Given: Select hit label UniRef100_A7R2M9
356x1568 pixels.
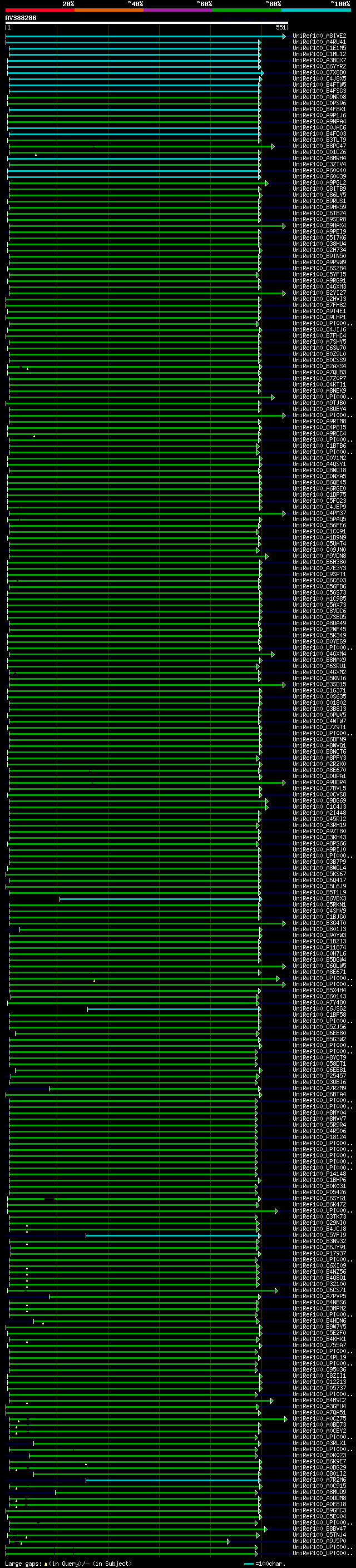Looking at the screenshot, I should coord(319,1088).
